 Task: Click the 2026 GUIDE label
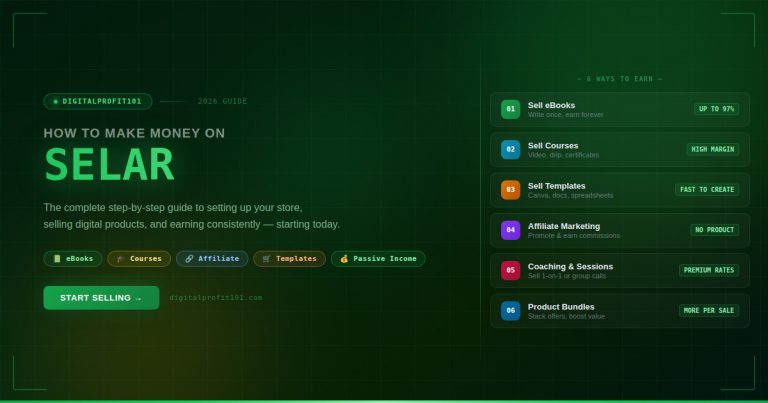pyautogui.click(x=222, y=101)
